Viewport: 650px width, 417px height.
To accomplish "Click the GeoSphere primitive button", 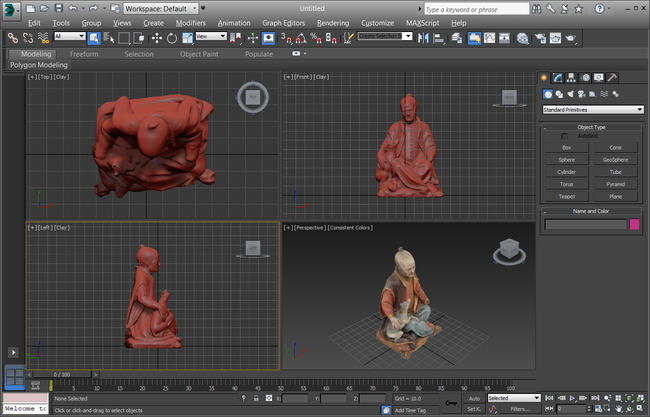I will click(x=614, y=159).
